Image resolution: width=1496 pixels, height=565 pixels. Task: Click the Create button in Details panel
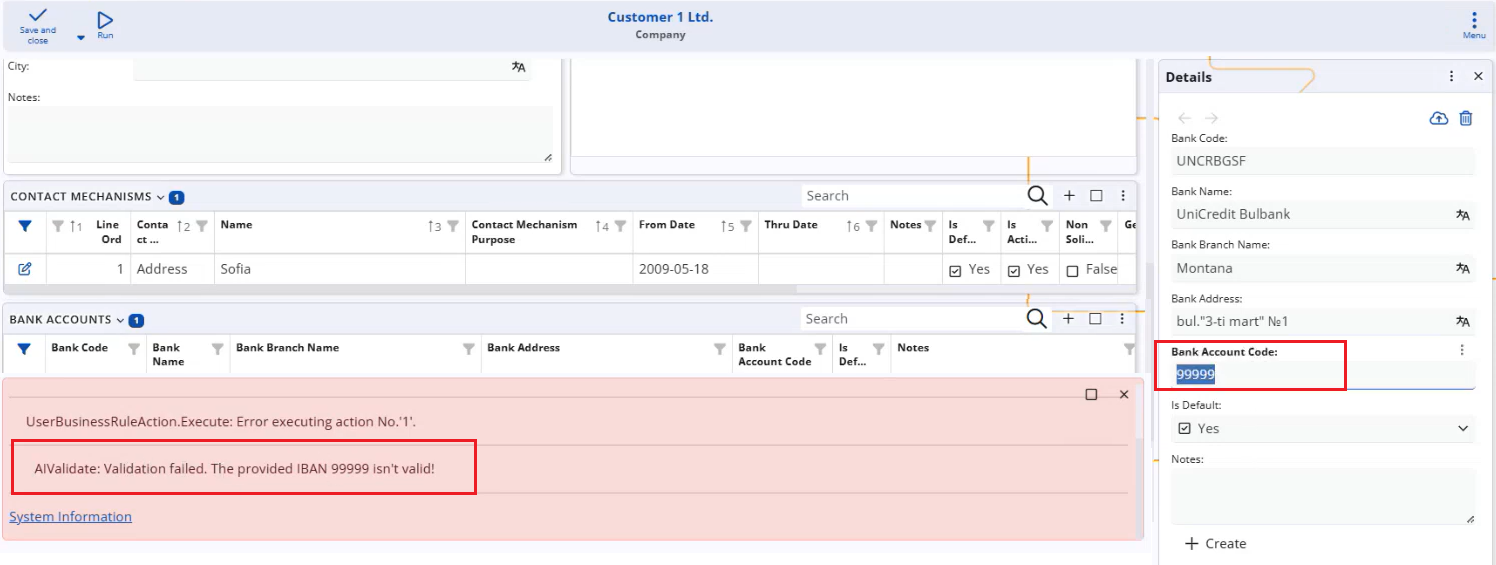click(x=1215, y=544)
